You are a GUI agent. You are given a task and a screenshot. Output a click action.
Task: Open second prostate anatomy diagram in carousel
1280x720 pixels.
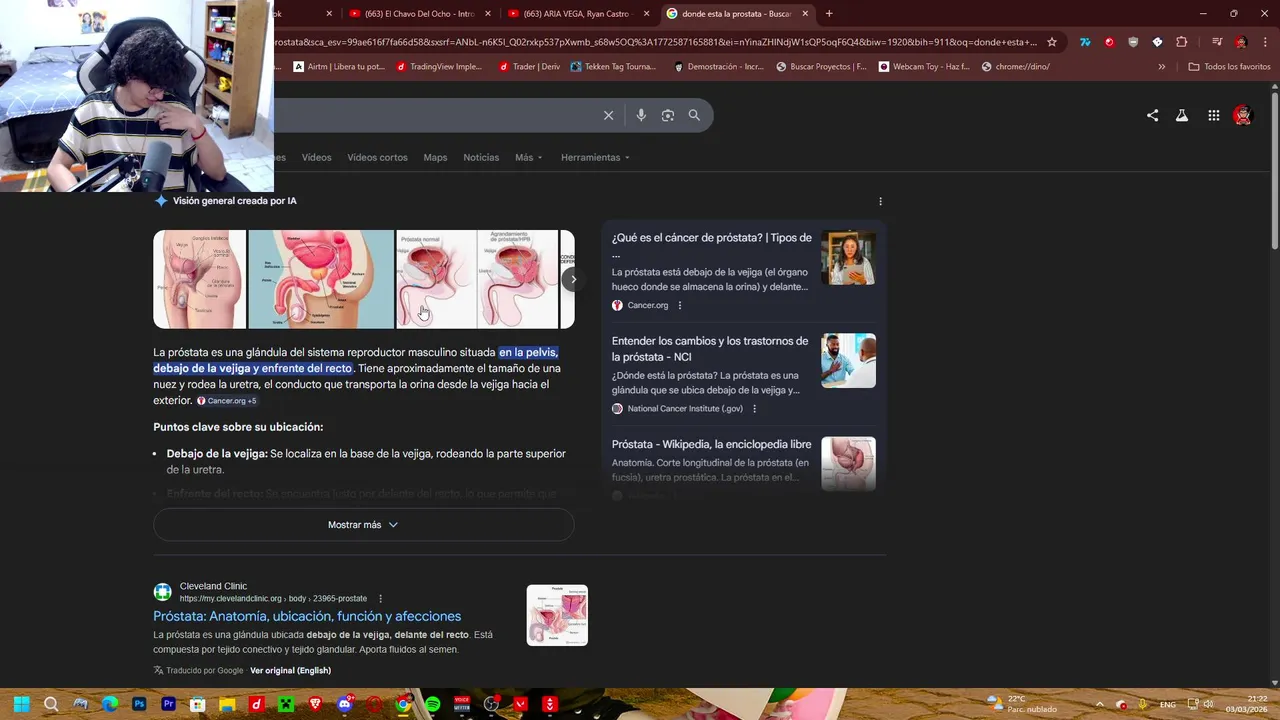coord(321,279)
